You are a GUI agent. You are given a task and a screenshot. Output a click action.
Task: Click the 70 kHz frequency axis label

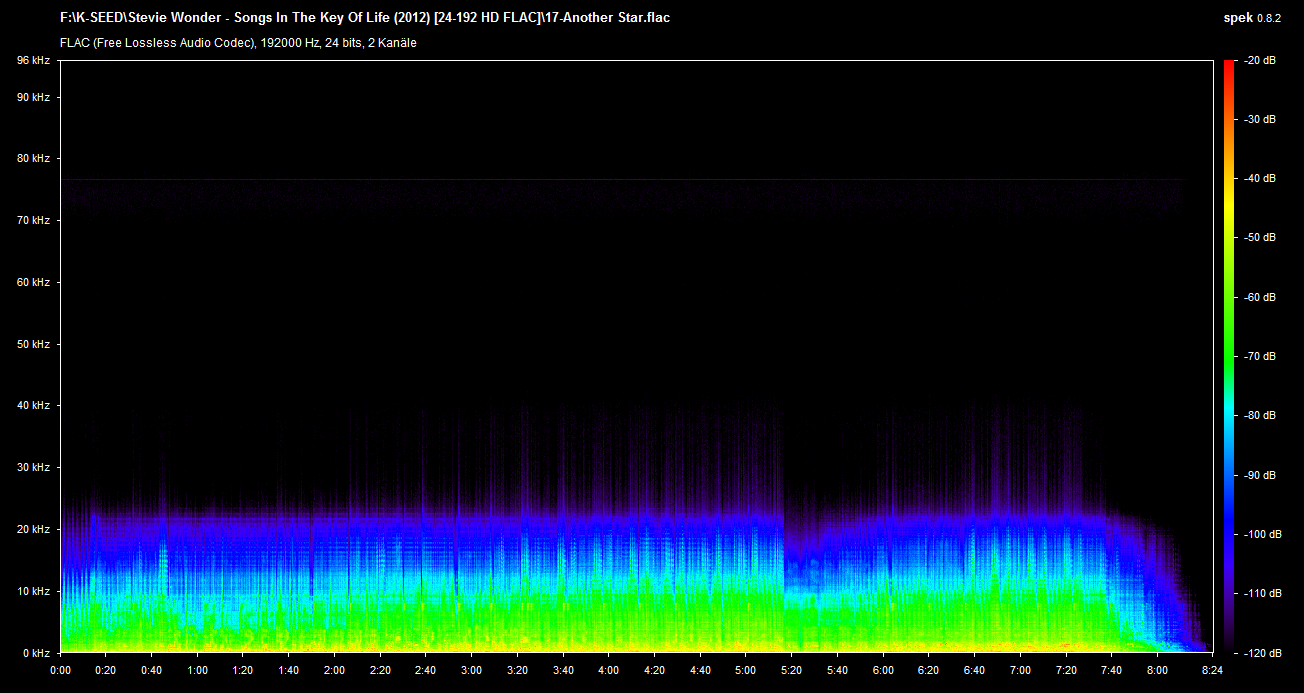click(x=33, y=220)
